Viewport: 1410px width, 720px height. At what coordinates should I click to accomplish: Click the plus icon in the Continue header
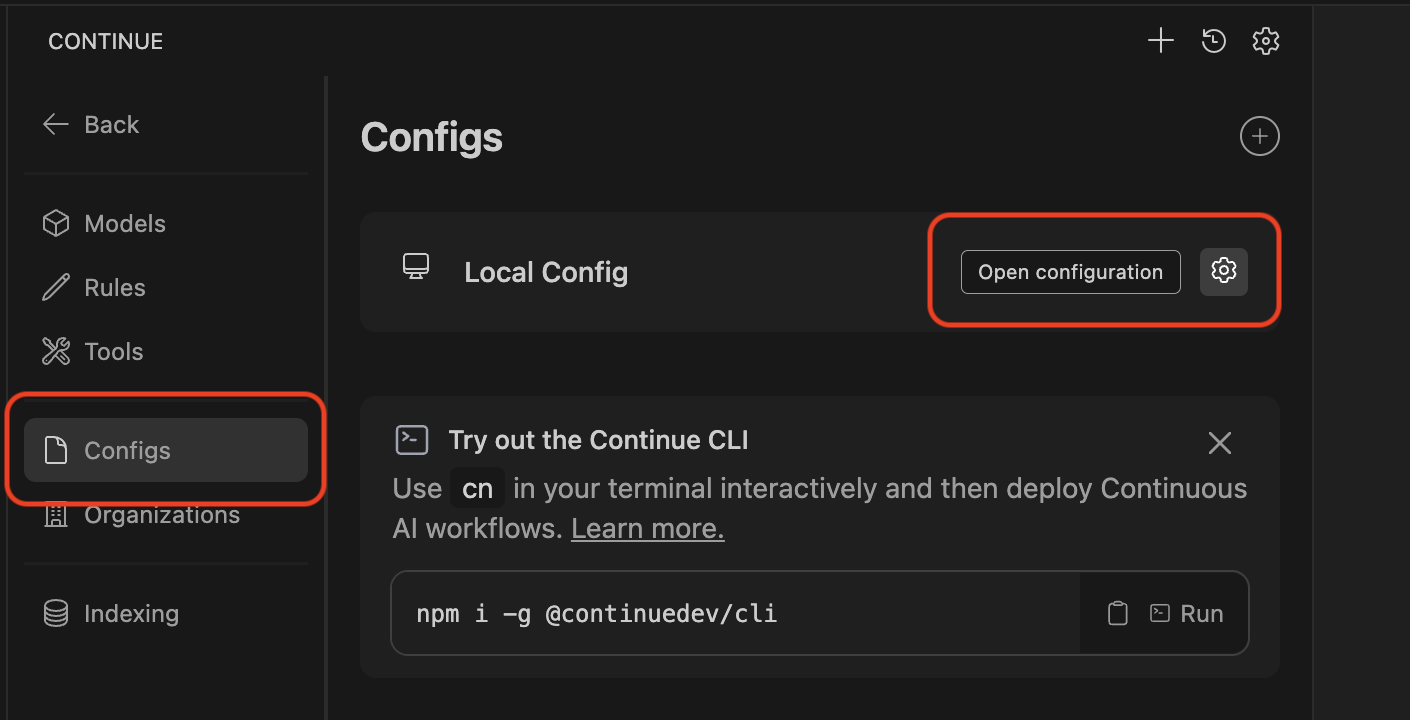point(1160,41)
